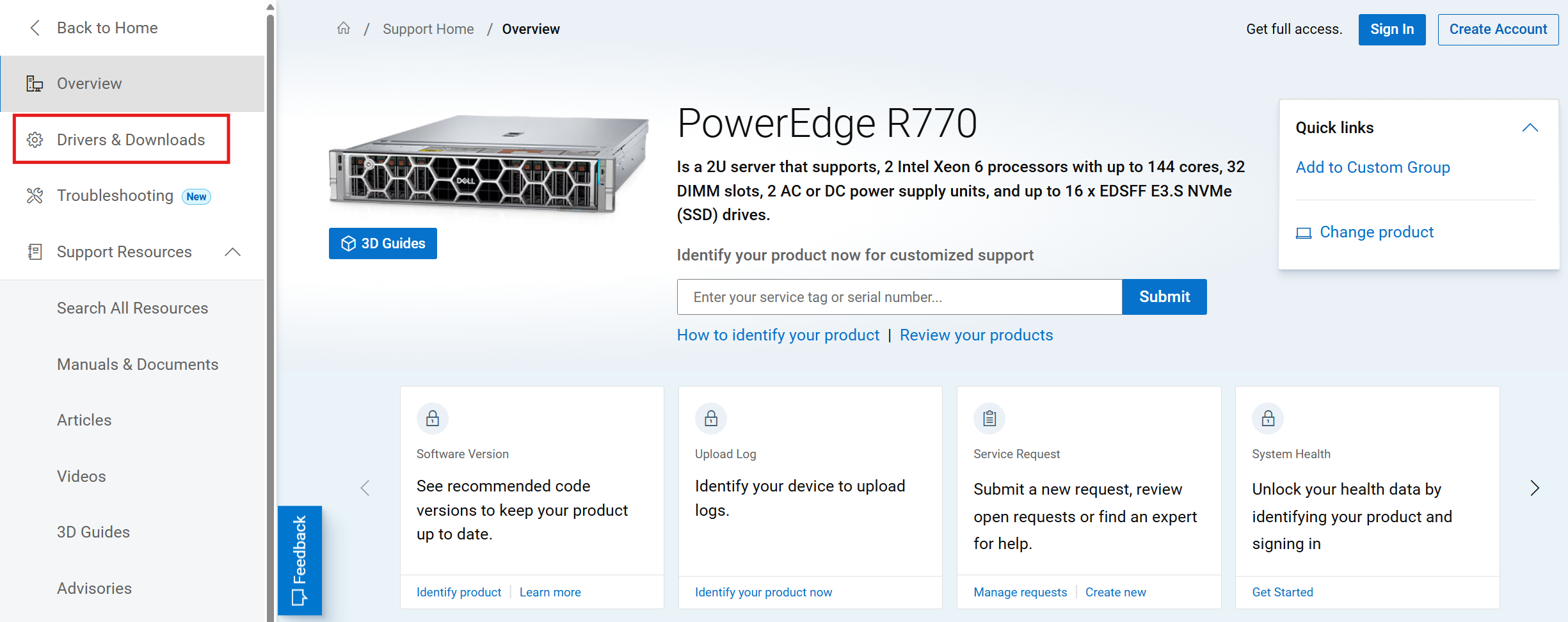Viewport: 1568px width, 622px height.
Task: Go to previous carousel card
Action: click(x=365, y=488)
